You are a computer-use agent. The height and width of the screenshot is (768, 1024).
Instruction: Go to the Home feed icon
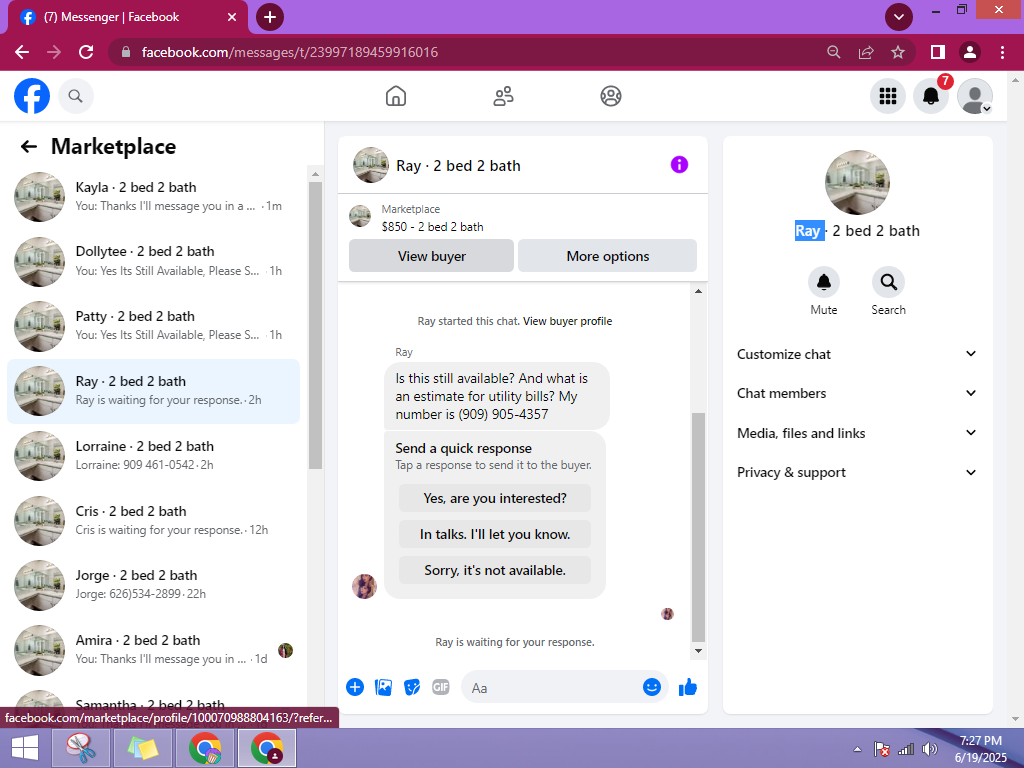tap(396, 96)
